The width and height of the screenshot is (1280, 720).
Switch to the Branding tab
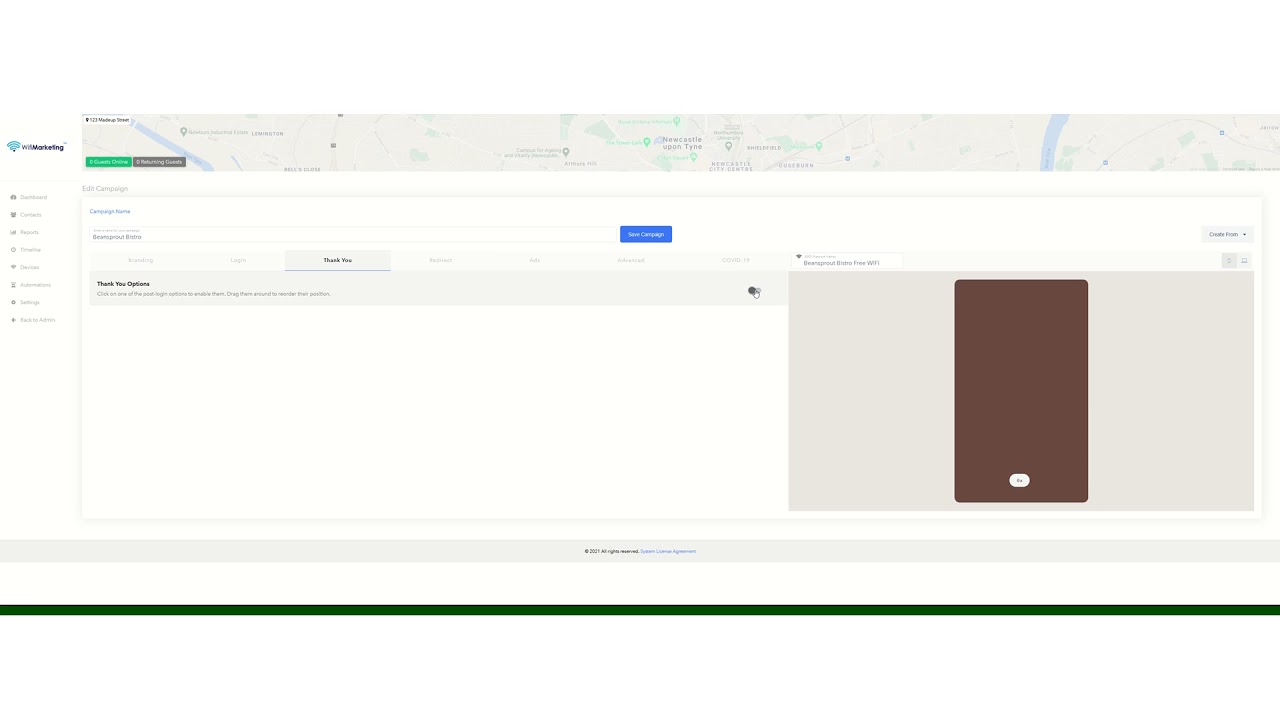point(140,260)
